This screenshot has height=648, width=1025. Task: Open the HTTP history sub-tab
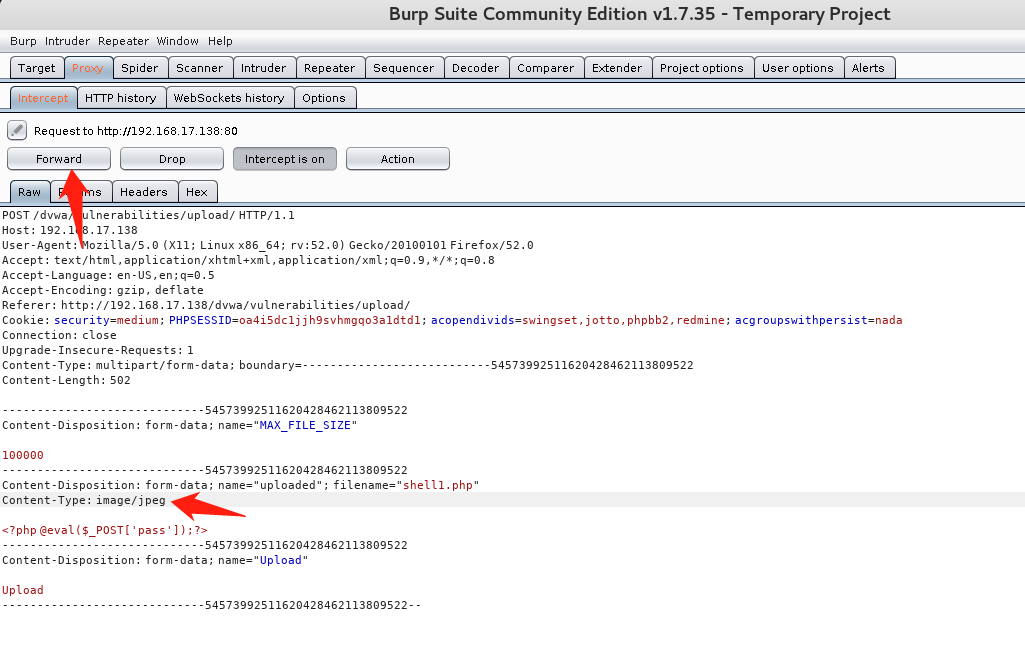[121, 98]
